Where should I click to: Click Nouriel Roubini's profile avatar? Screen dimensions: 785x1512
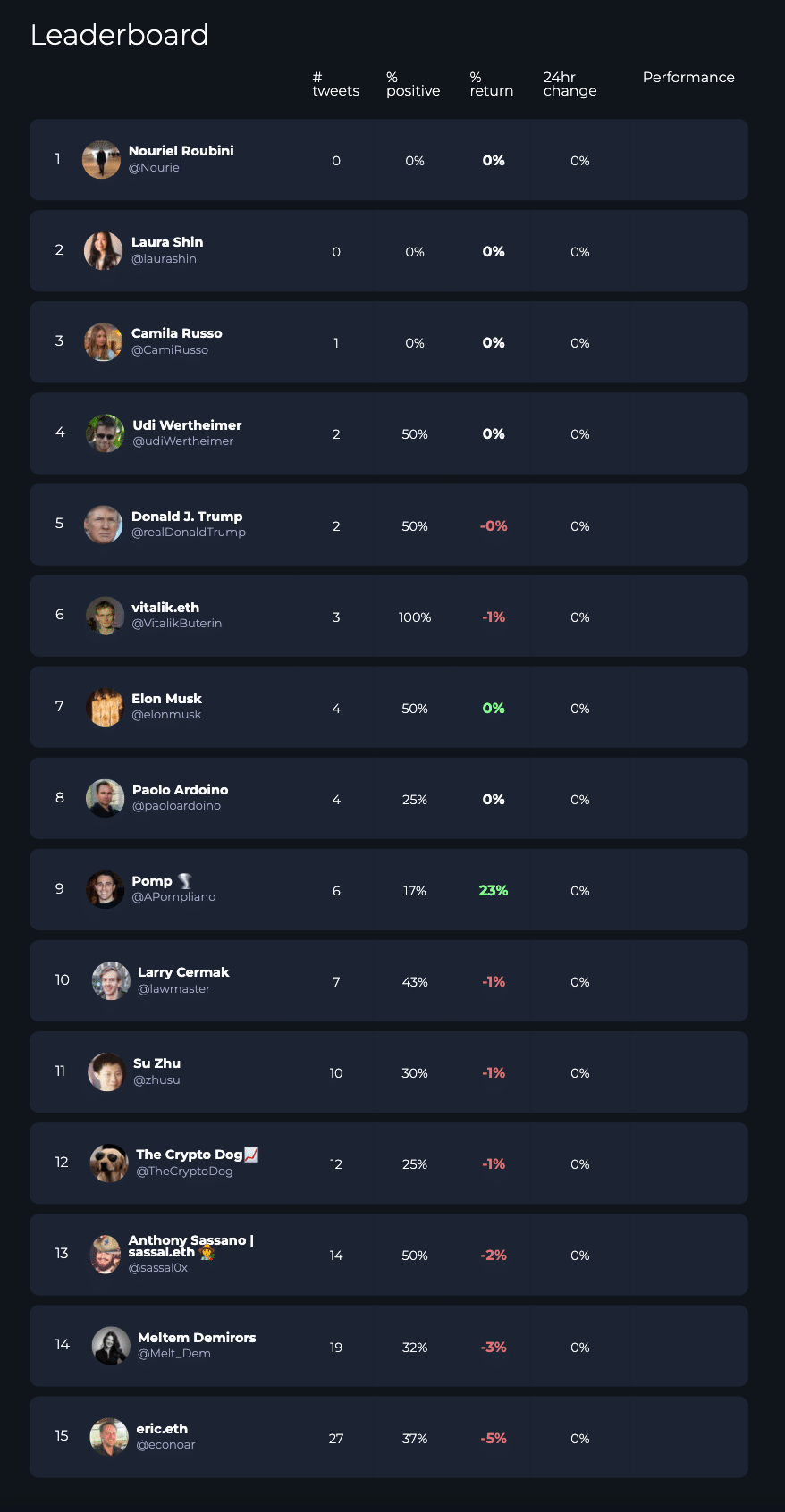tap(101, 159)
